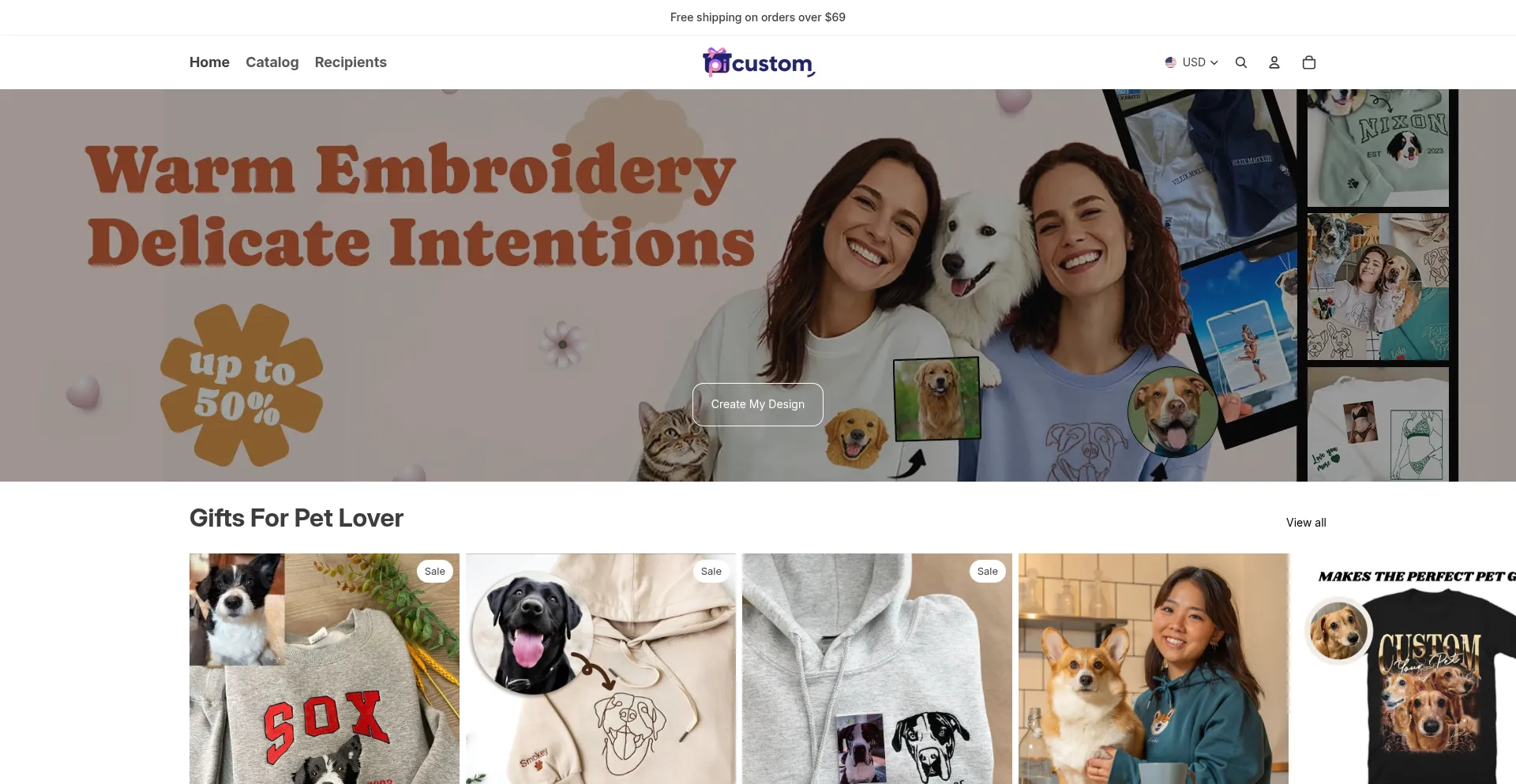Click the US flag currency icon
Screen dimensions: 1516x784
pos(1171,62)
